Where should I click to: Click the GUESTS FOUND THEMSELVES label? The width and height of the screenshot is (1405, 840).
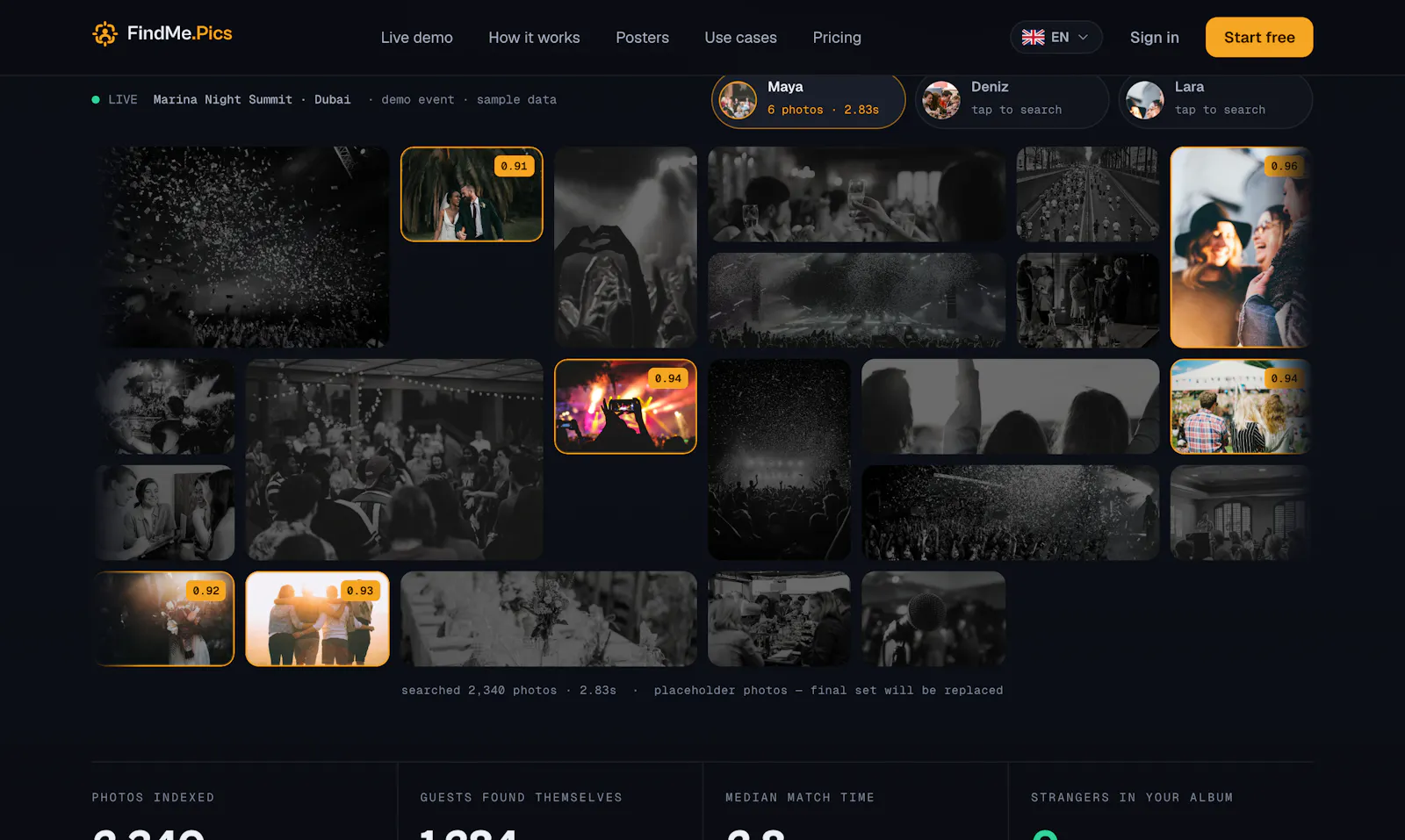click(521, 798)
